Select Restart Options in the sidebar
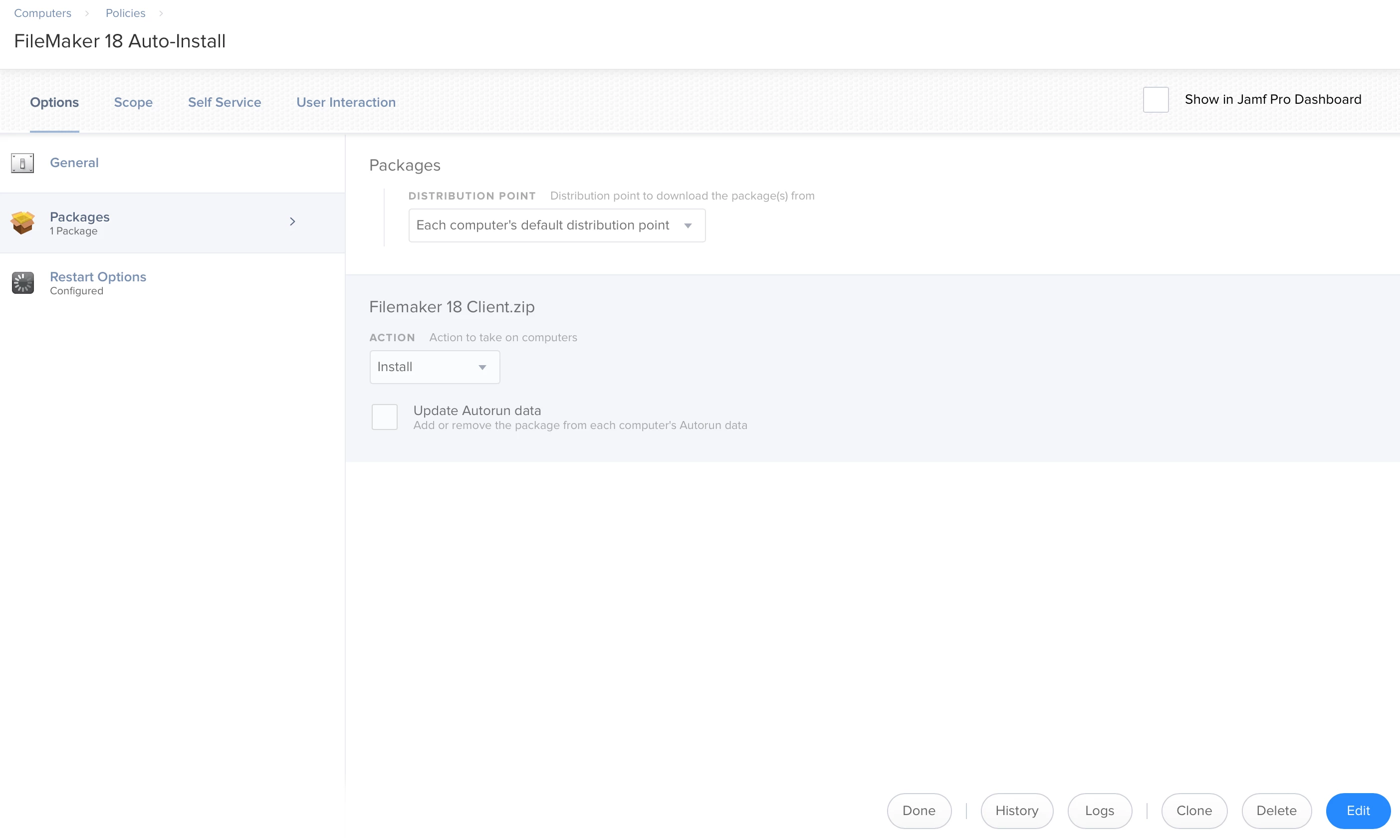This screenshot has height=840, width=1400. (x=98, y=277)
